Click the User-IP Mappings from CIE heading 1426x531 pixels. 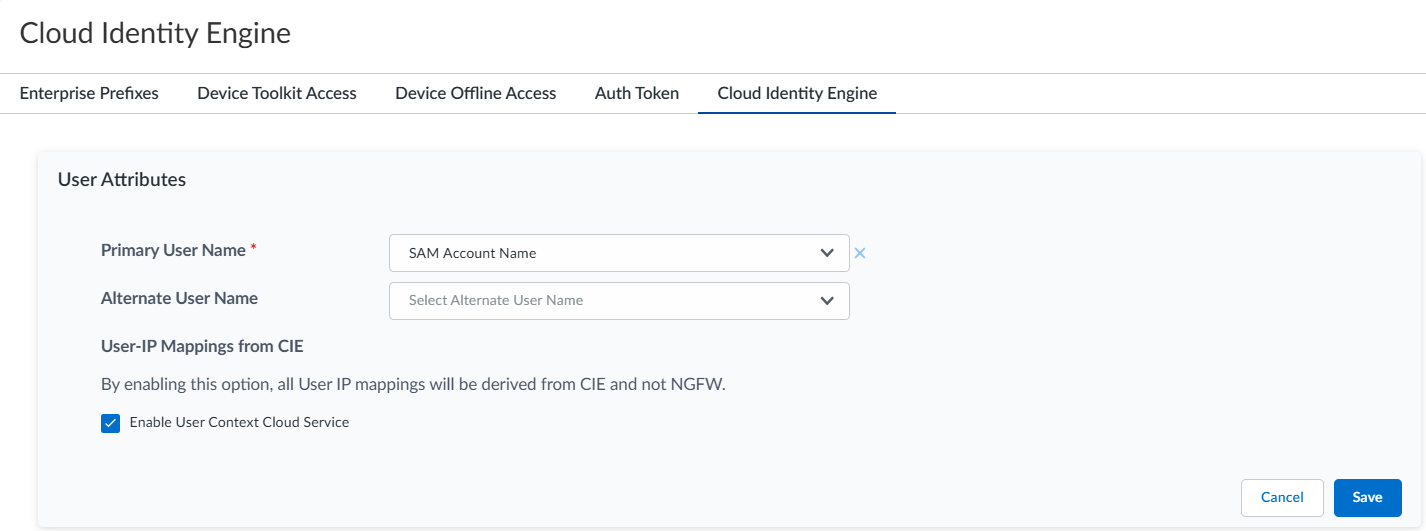tap(202, 347)
